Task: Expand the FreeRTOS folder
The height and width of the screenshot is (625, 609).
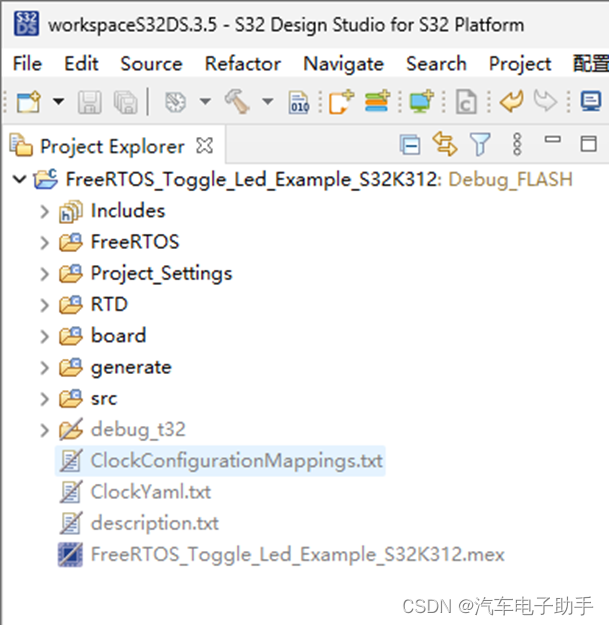Action: [x=44, y=243]
